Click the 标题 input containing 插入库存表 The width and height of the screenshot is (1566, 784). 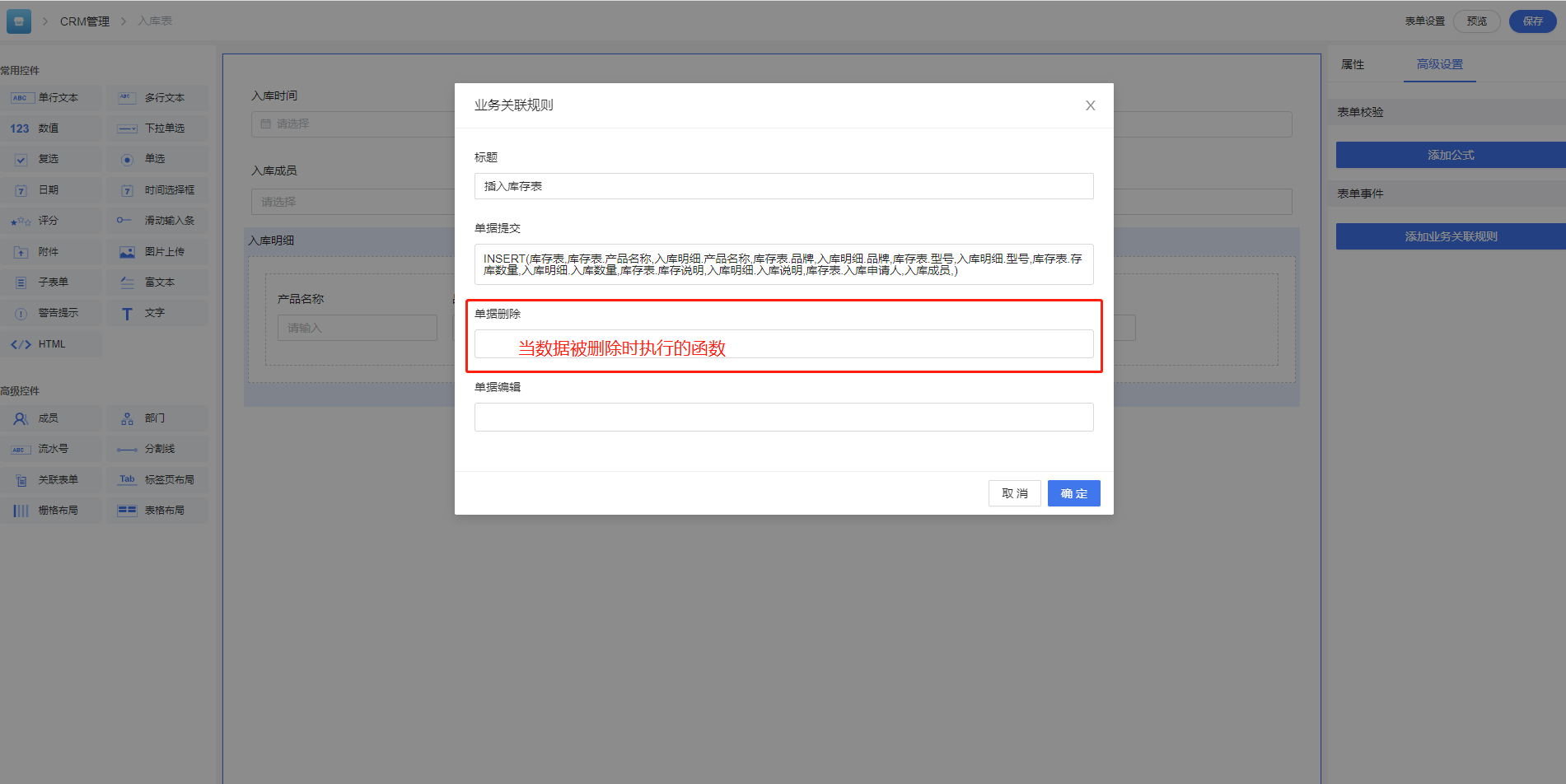pyautogui.click(x=783, y=186)
